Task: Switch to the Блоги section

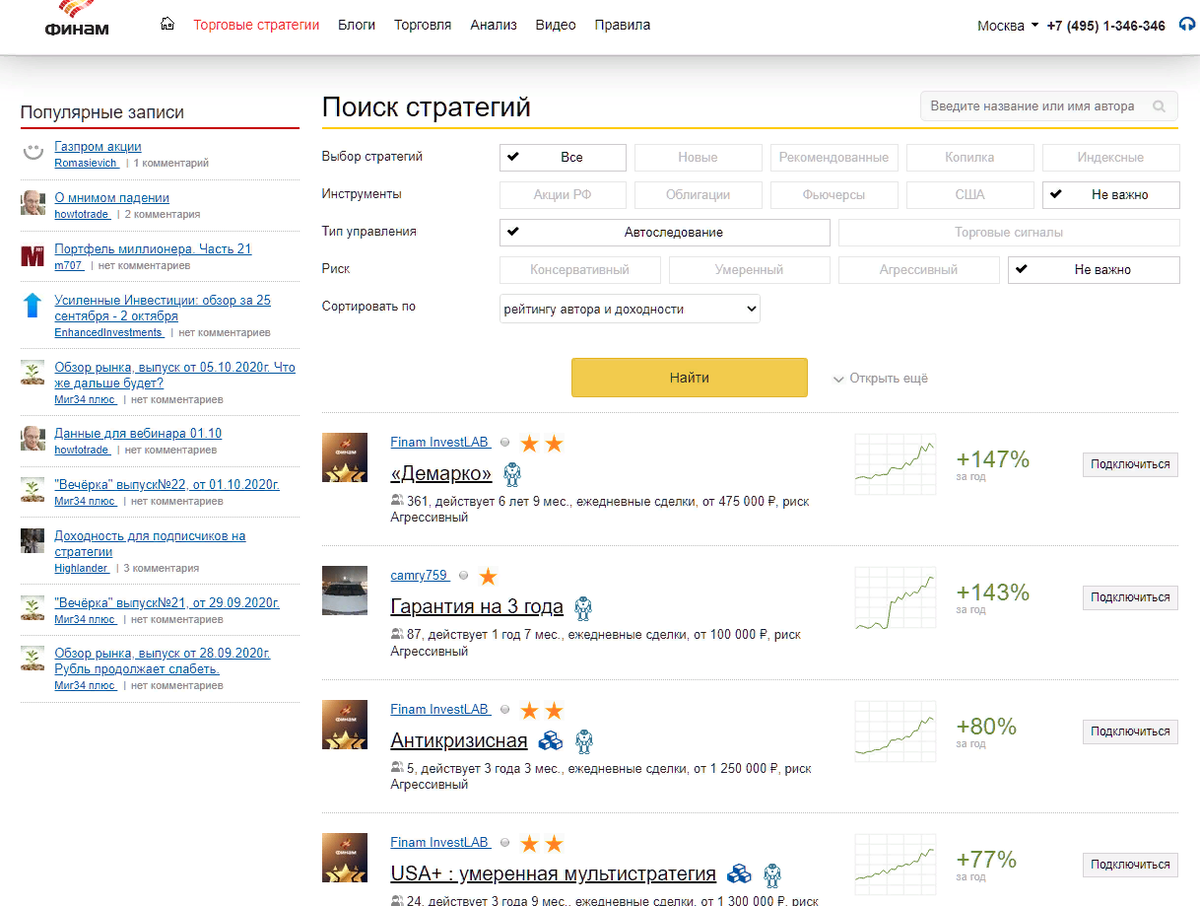Action: [356, 25]
